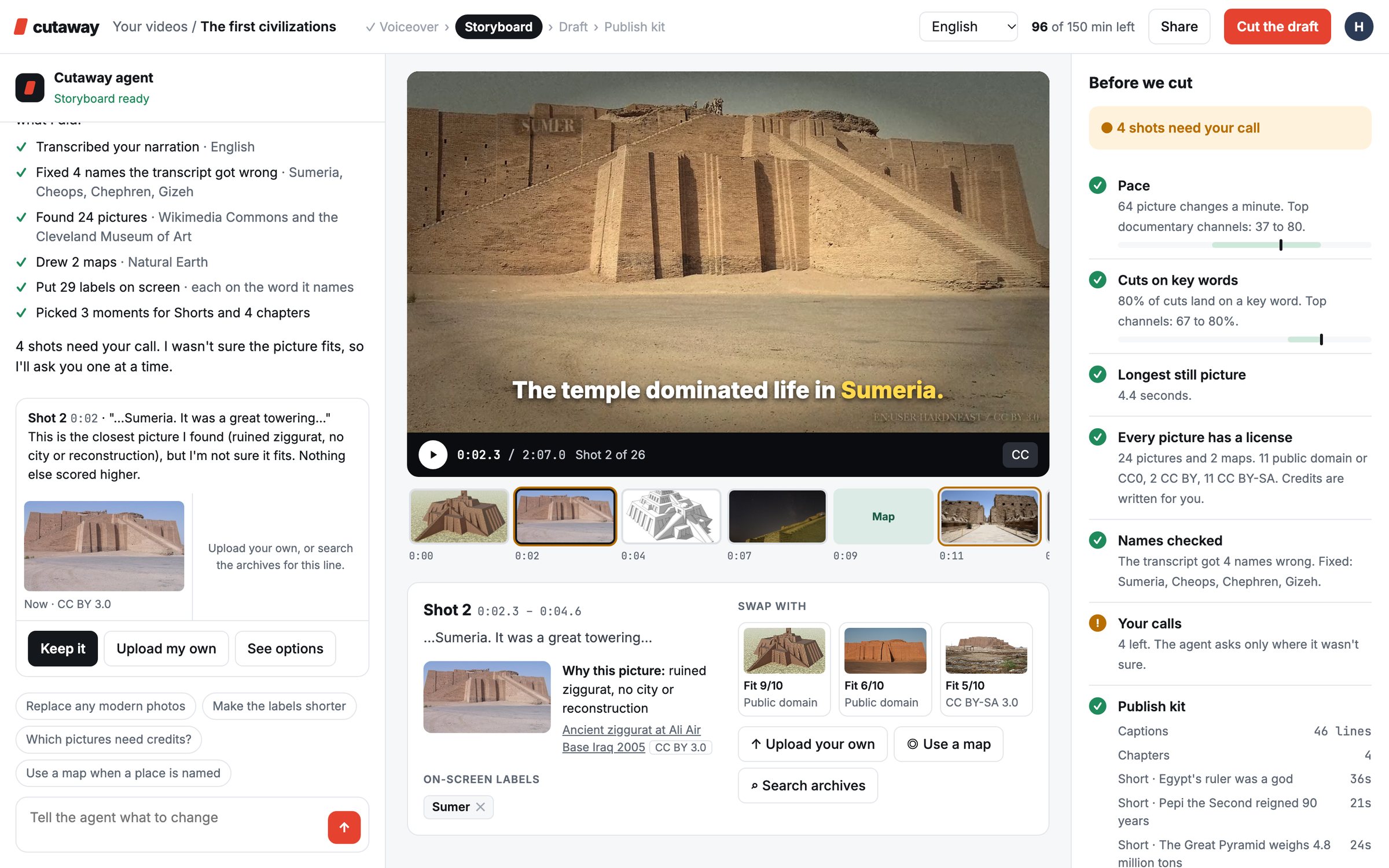Swap with the Fit 5/10 CC BY-SA picture
Viewport: 1389px width, 868px height.
tap(986, 669)
